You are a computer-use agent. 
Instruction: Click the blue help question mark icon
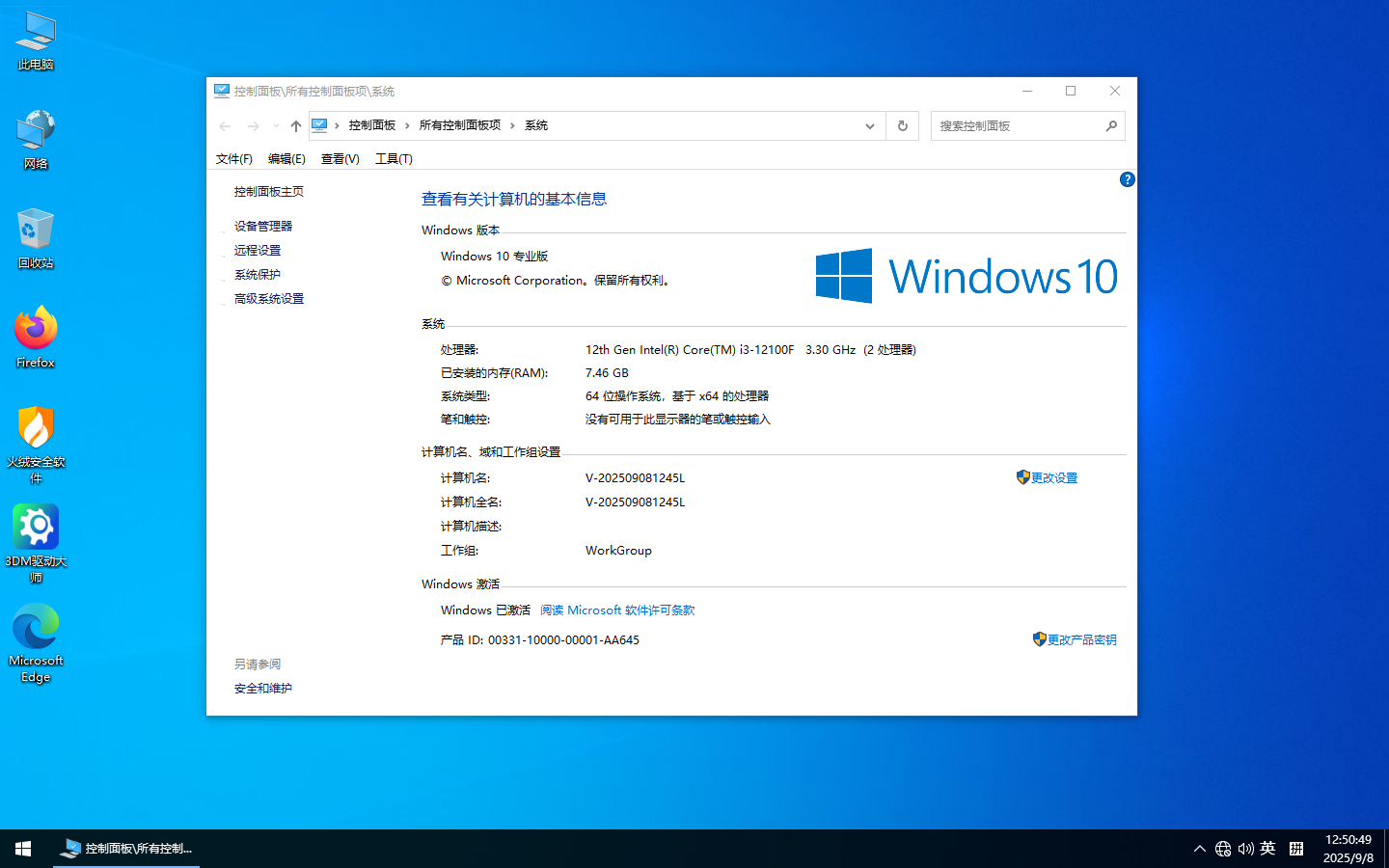click(x=1127, y=179)
